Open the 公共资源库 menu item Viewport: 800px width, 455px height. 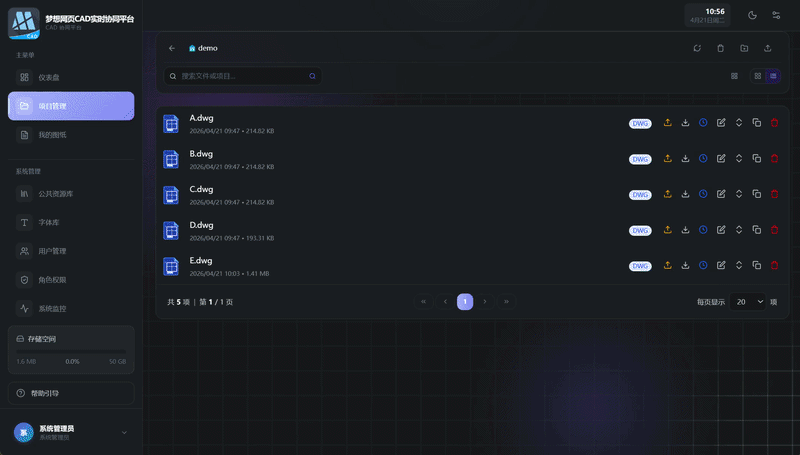pyautogui.click(x=71, y=194)
